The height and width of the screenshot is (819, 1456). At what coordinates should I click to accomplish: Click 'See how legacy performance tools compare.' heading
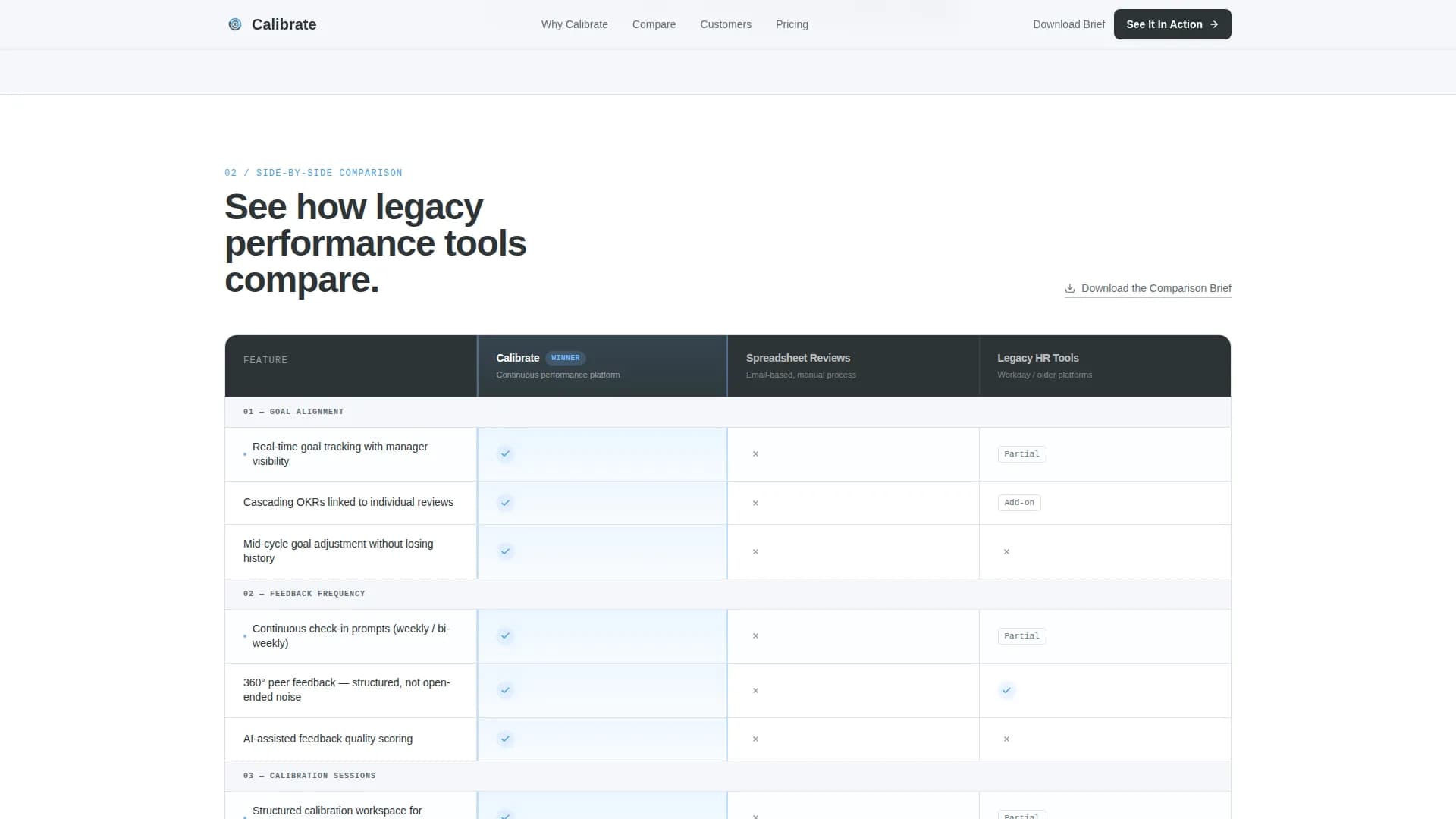pos(375,243)
